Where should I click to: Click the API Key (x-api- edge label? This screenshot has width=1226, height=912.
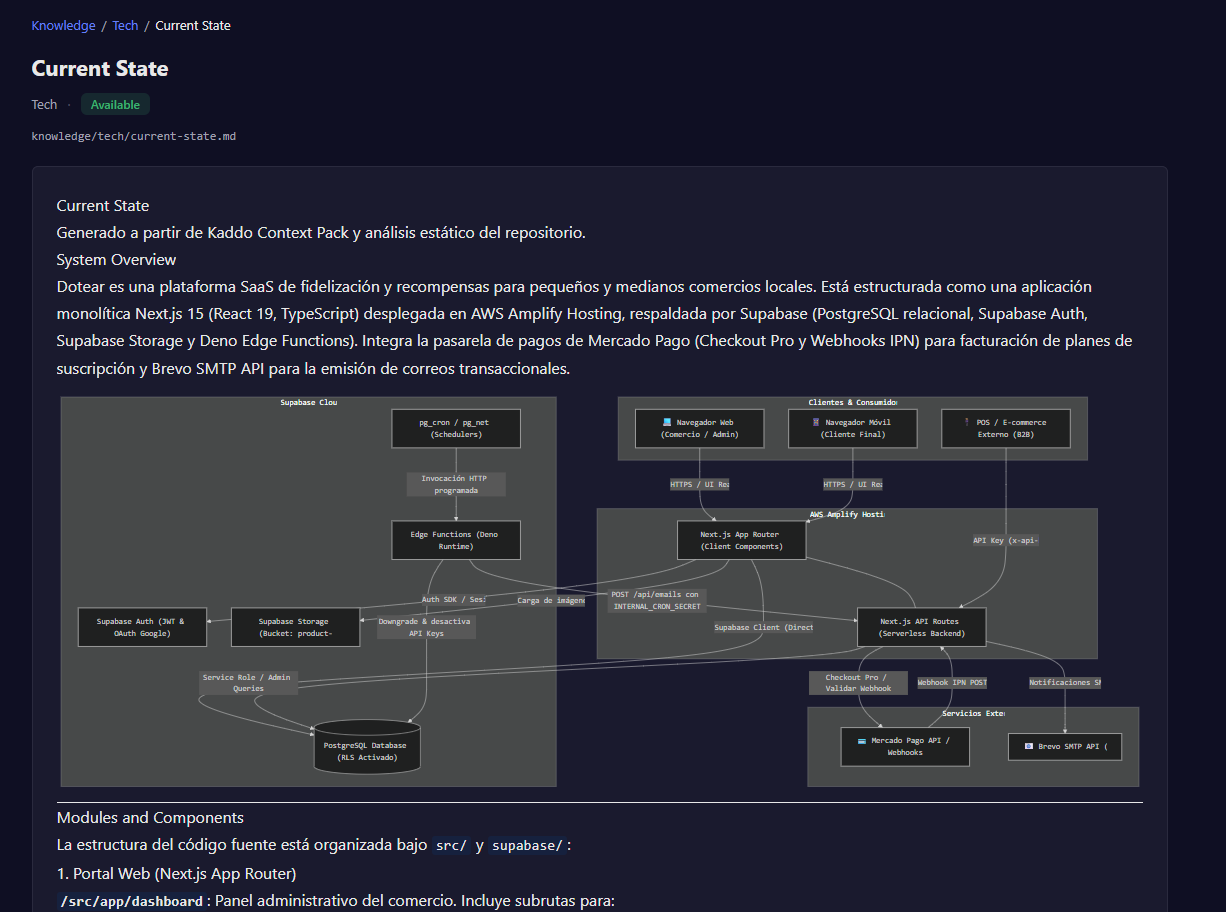[1005, 540]
